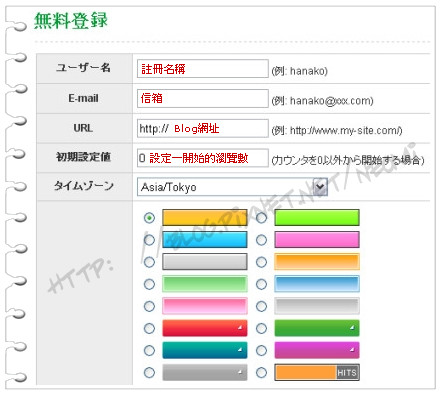440x395 pixels.
Task: Select the red counter style radio button
Action: [x=149, y=328]
